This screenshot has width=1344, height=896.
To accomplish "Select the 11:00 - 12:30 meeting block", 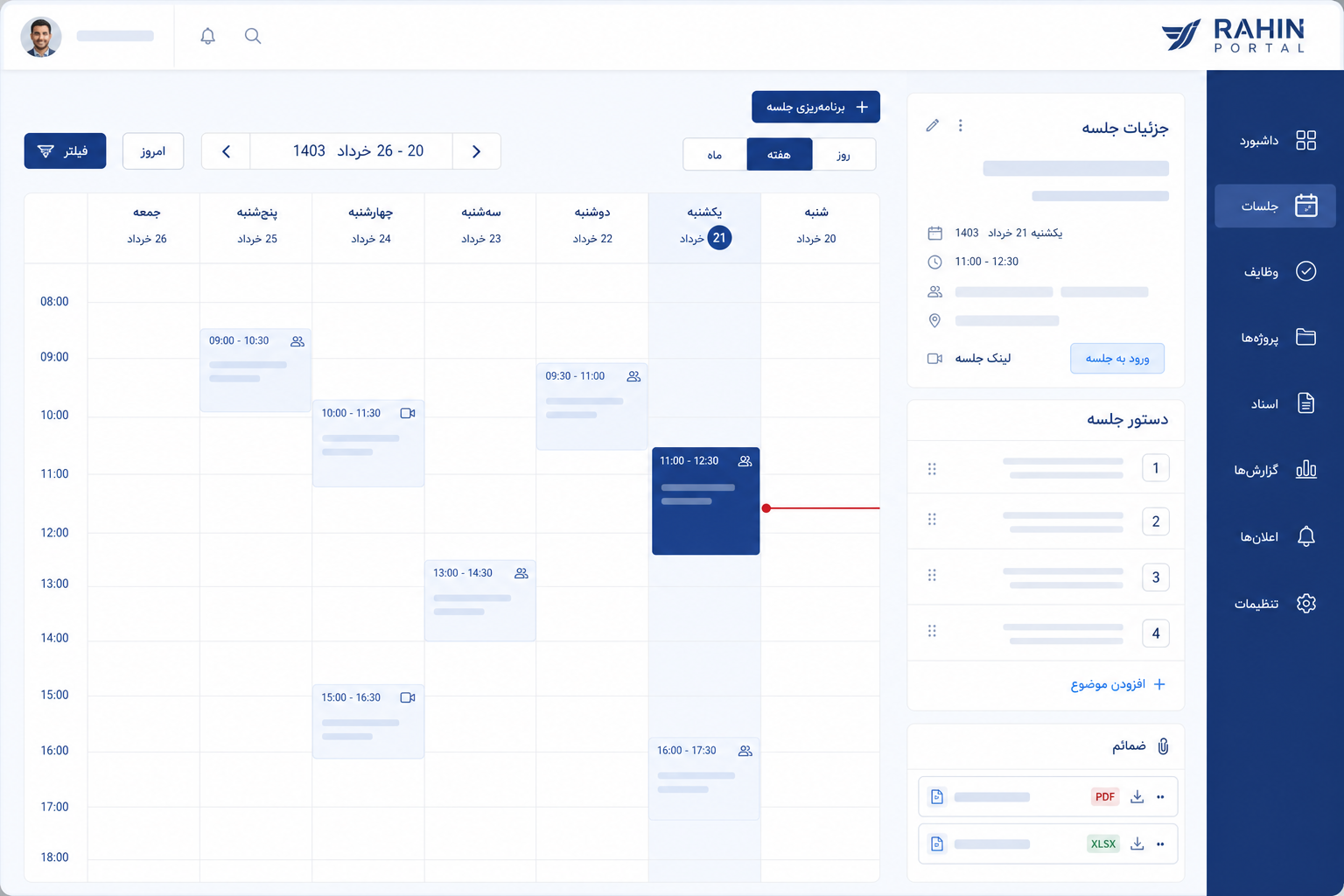I will click(x=705, y=500).
